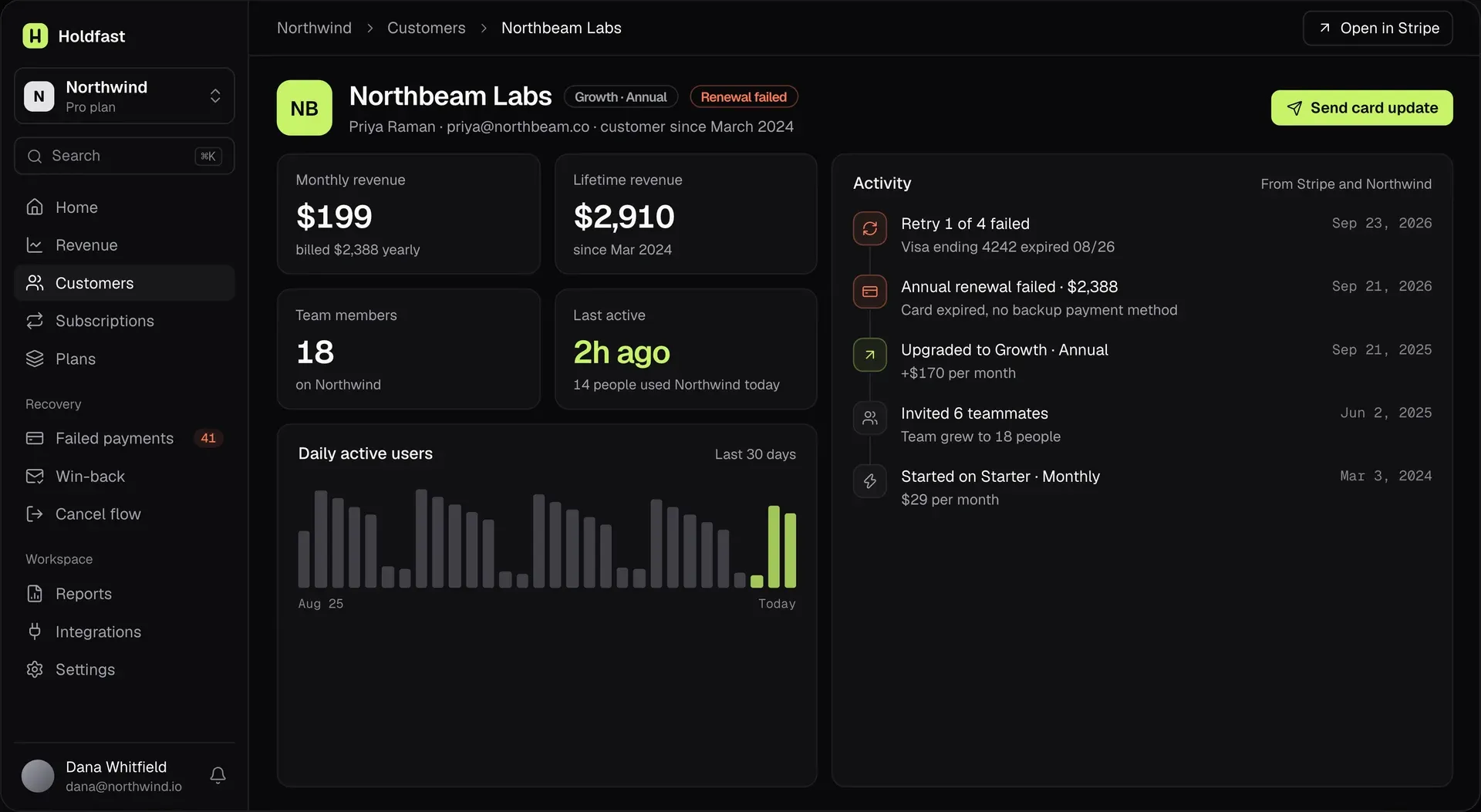The width and height of the screenshot is (1481, 812).
Task: Click the tallest green bar near Today
Action: 774,547
